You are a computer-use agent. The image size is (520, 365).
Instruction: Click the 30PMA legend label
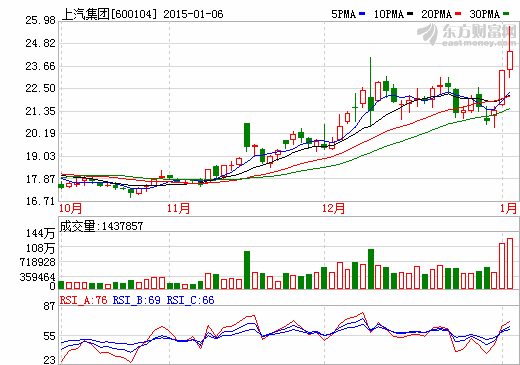tap(485, 14)
